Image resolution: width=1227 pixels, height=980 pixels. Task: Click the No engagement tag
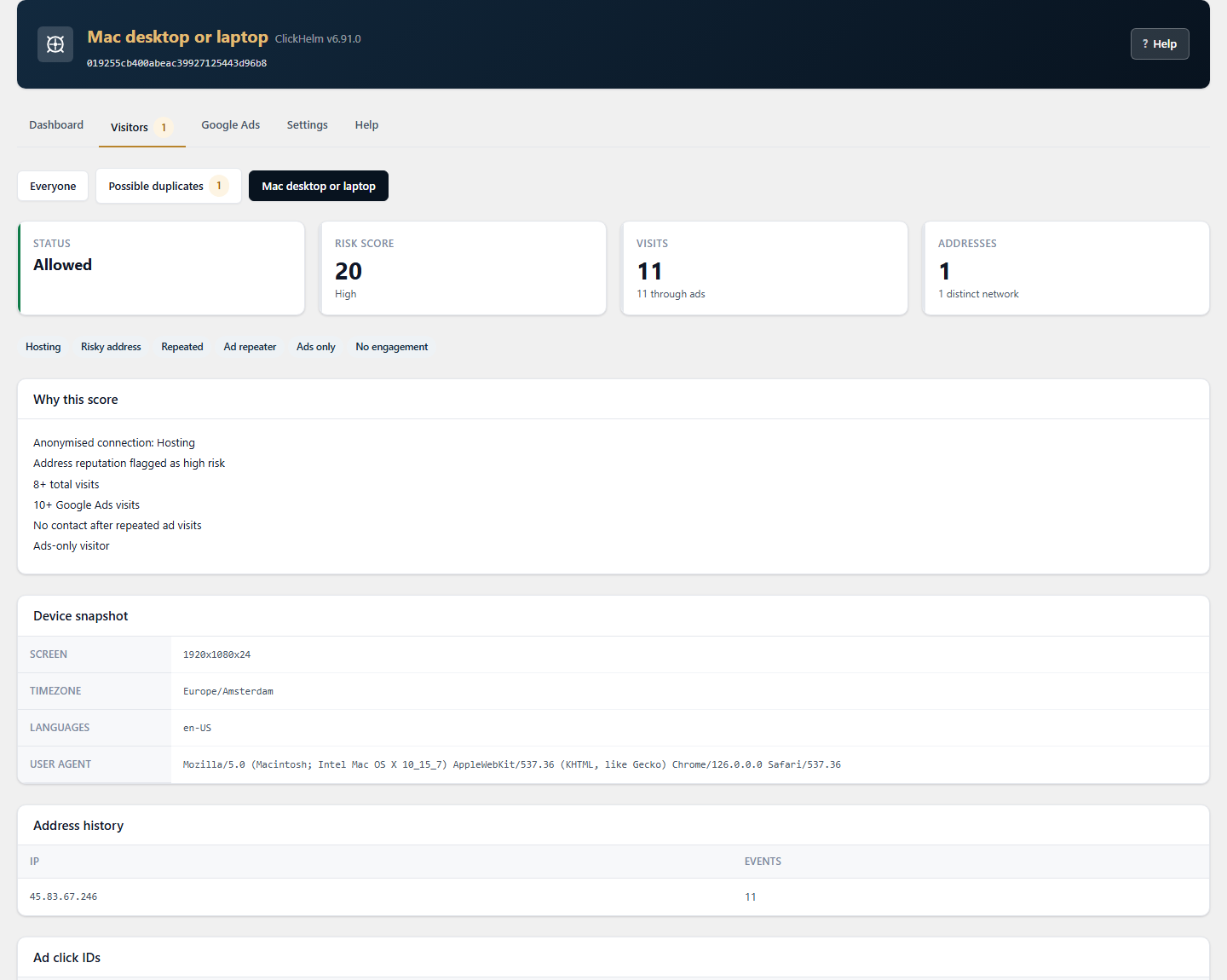392,347
